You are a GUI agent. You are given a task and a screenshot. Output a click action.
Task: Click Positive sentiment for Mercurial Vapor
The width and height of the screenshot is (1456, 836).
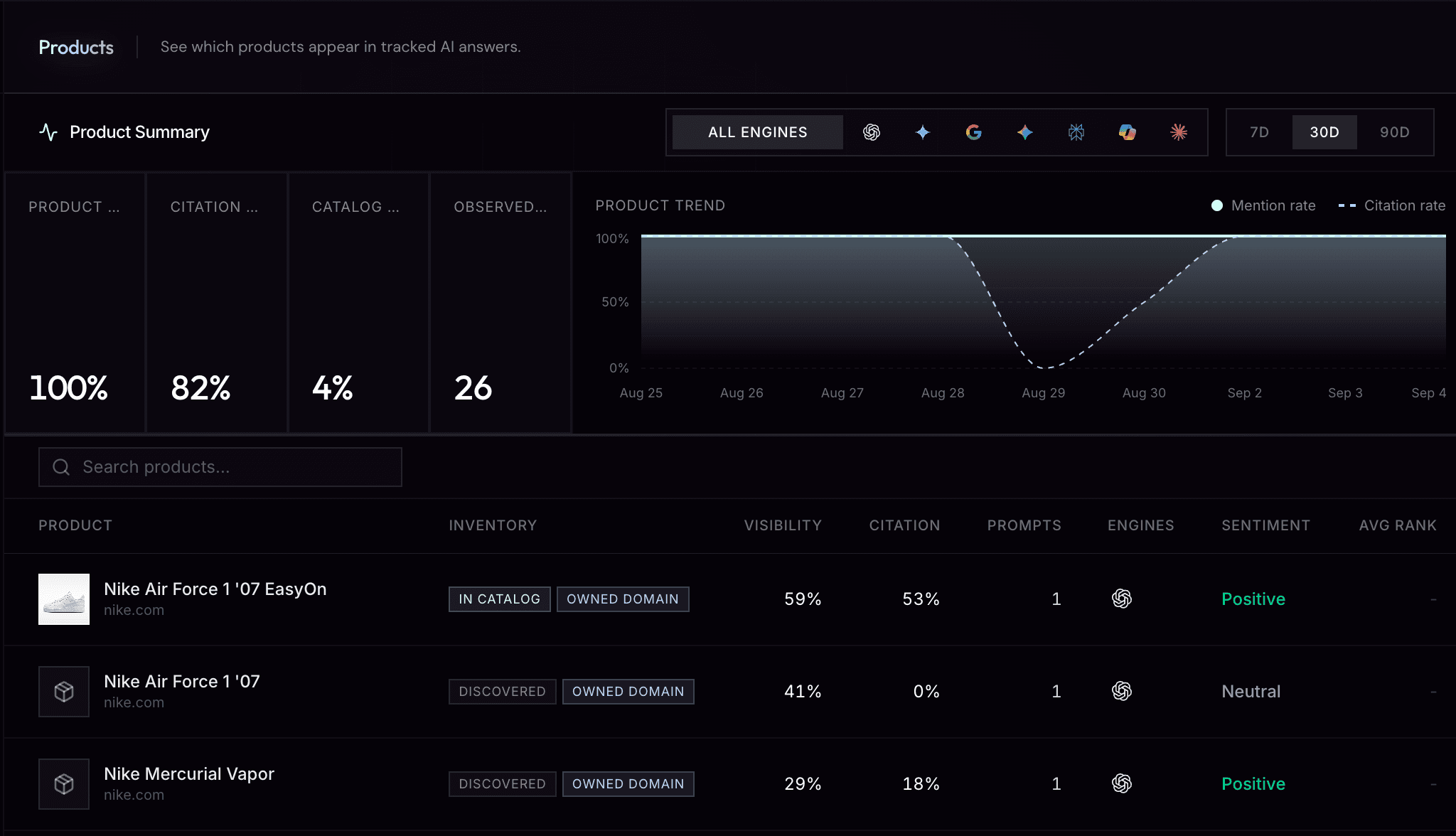tap(1253, 784)
